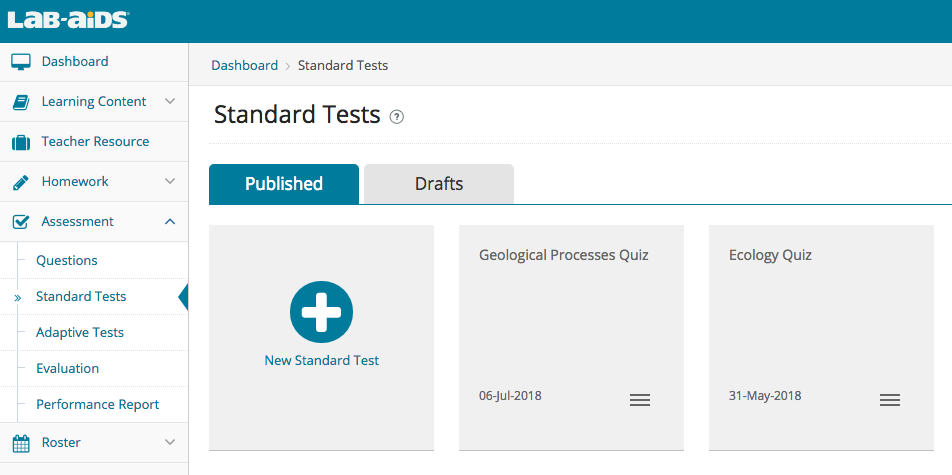
Task: Collapse the Assessment section chevron
Action: tap(170, 222)
